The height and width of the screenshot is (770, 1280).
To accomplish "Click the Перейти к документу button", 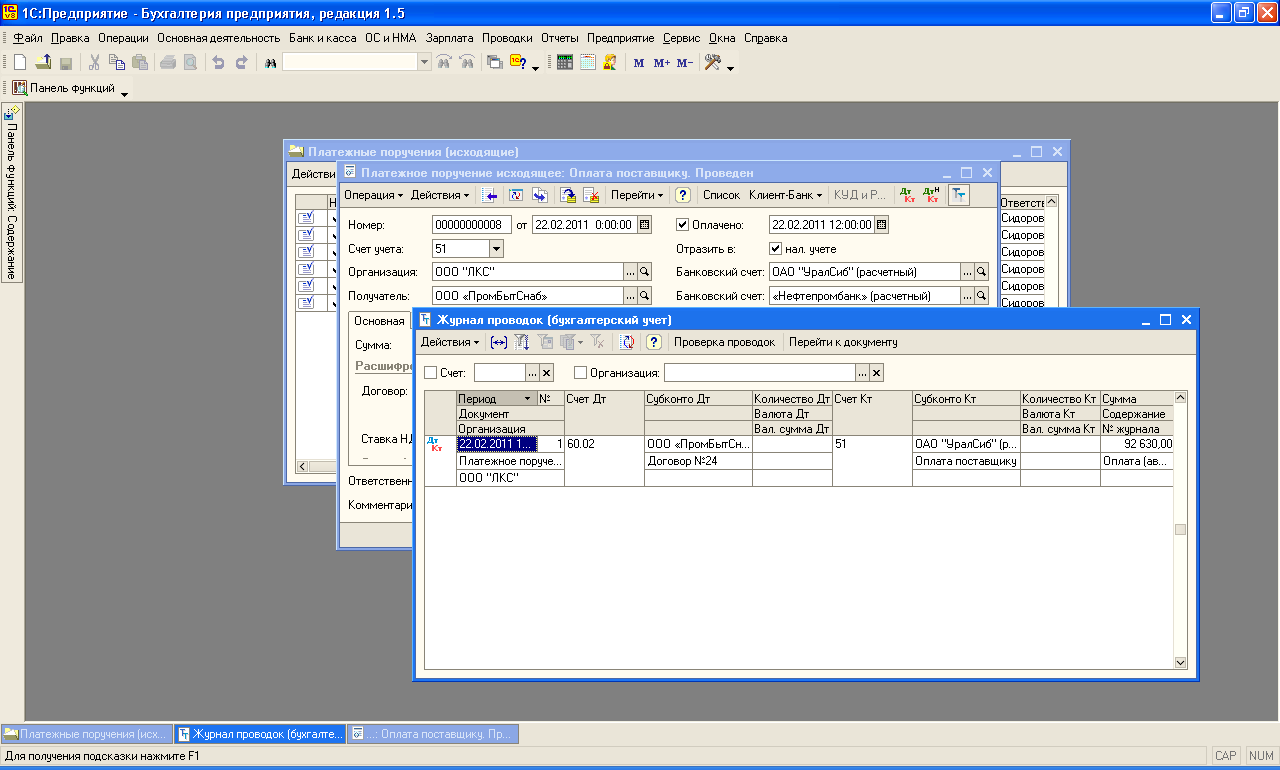I will click(x=843, y=342).
